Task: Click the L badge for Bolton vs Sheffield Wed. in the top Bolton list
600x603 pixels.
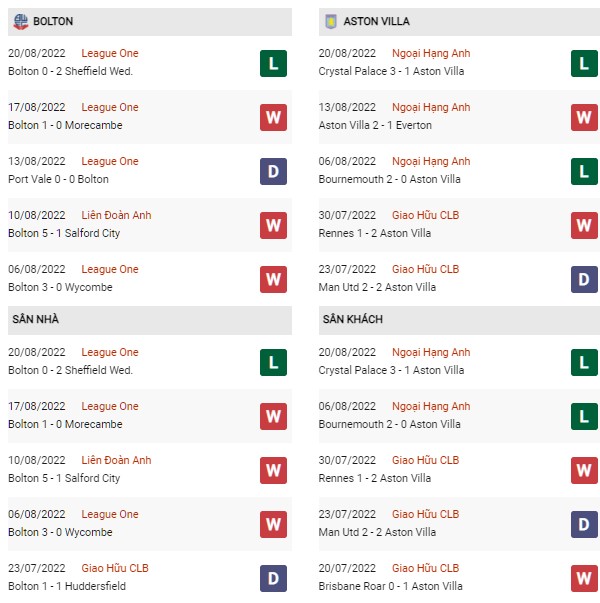Action: [273, 63]
